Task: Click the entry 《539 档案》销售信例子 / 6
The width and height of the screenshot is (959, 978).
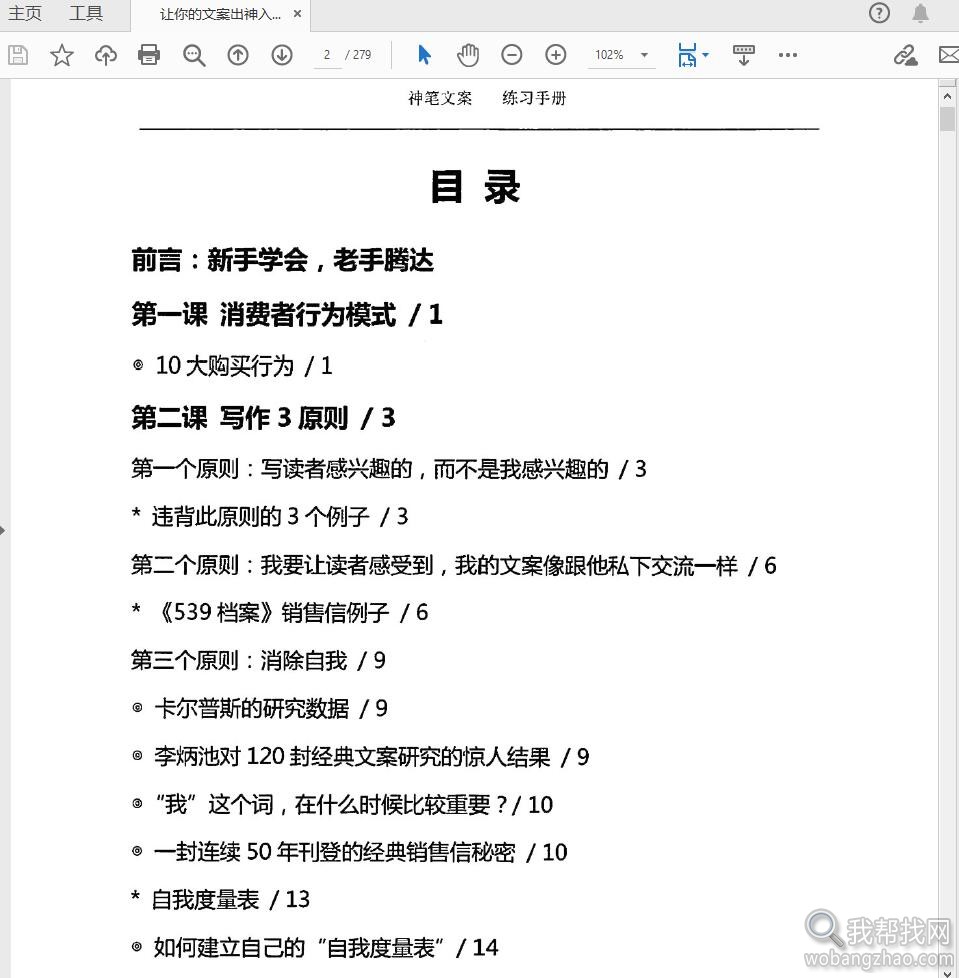Action: pyautogui.click(x=280, y=612)
